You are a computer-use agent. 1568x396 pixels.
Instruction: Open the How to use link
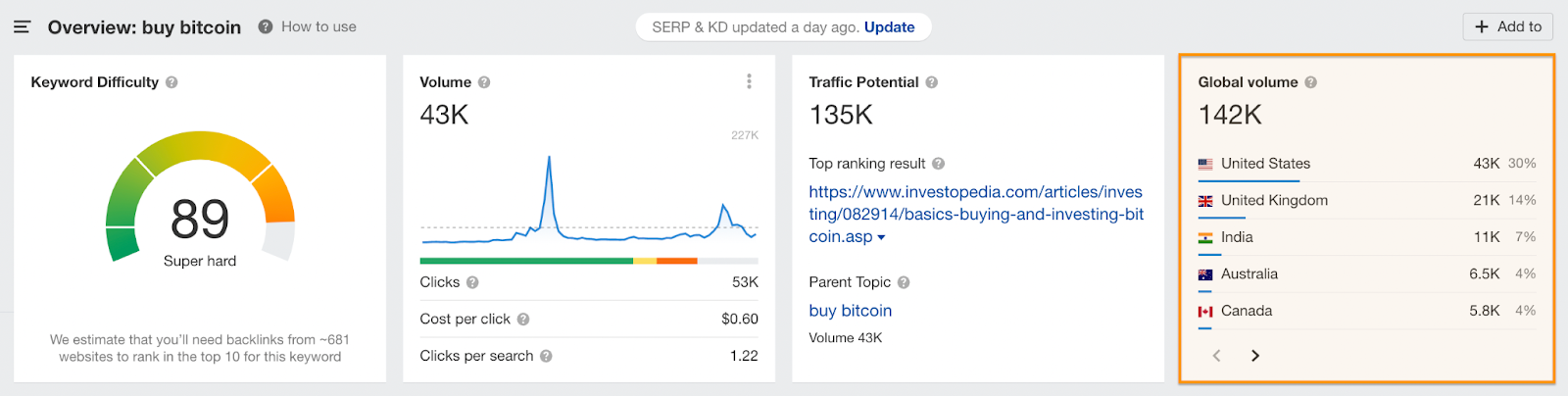(318, 26)
